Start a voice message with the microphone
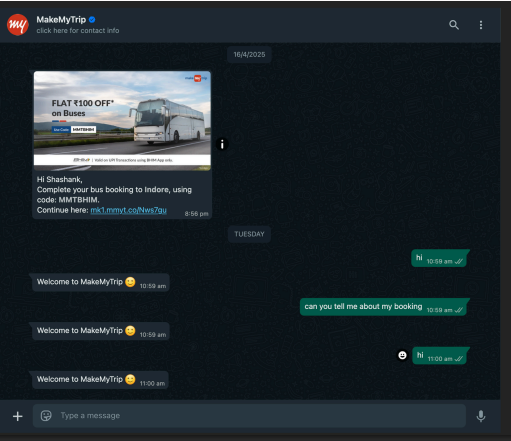 [481, 416]
